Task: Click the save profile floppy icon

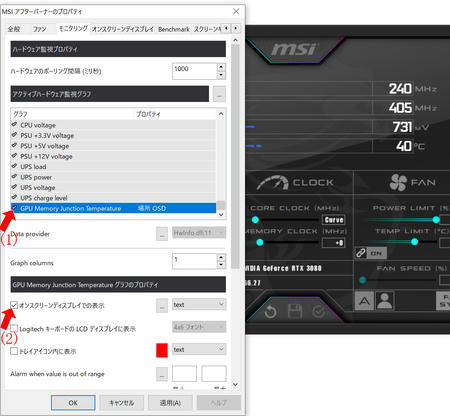Action: pos(295,311)
